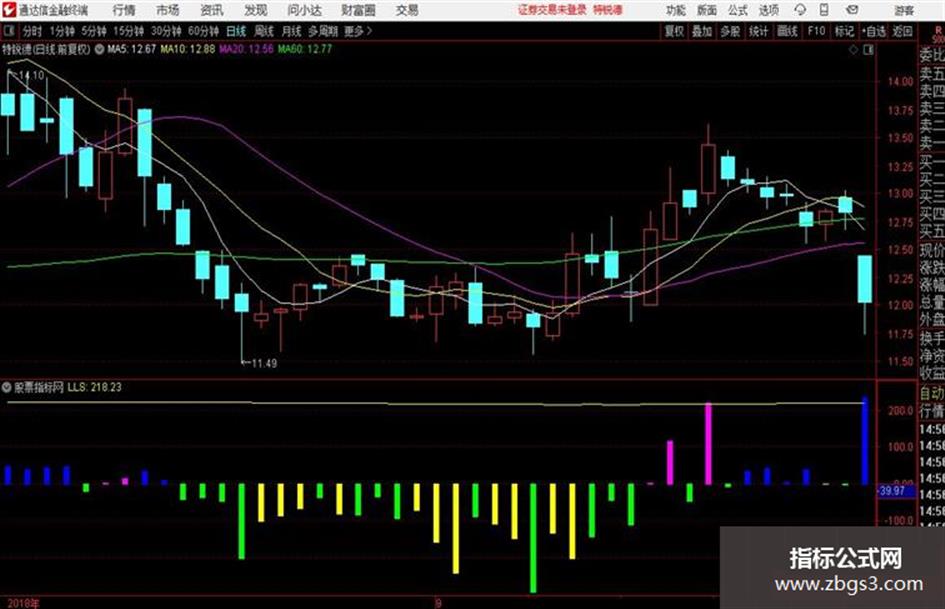Click the MA60: 12.77 indicator label
Viewport: 945px width, 609px height.
point(304,49)
